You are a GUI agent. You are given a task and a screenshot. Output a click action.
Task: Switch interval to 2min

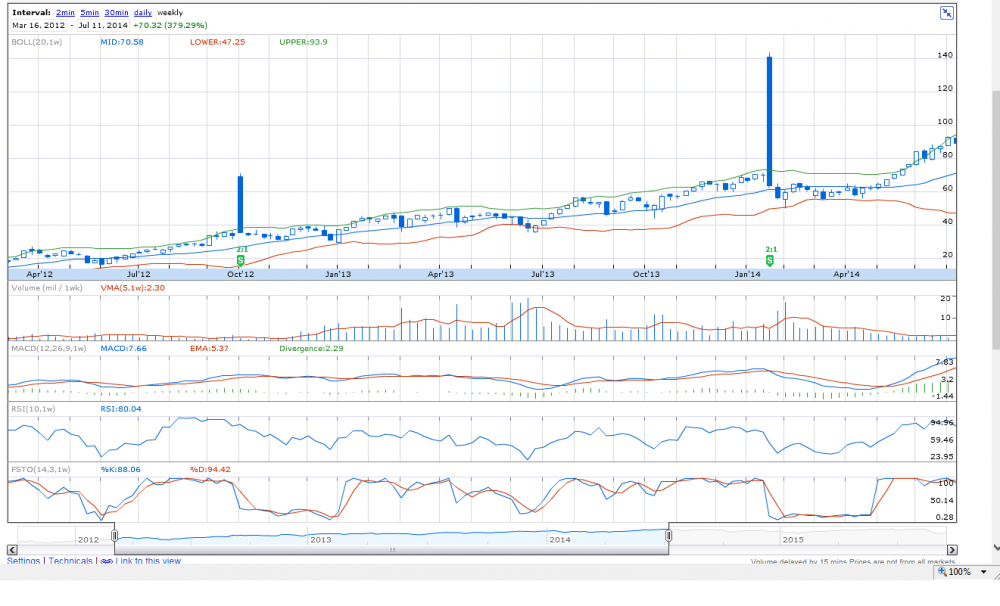click(x=65, y=12)
